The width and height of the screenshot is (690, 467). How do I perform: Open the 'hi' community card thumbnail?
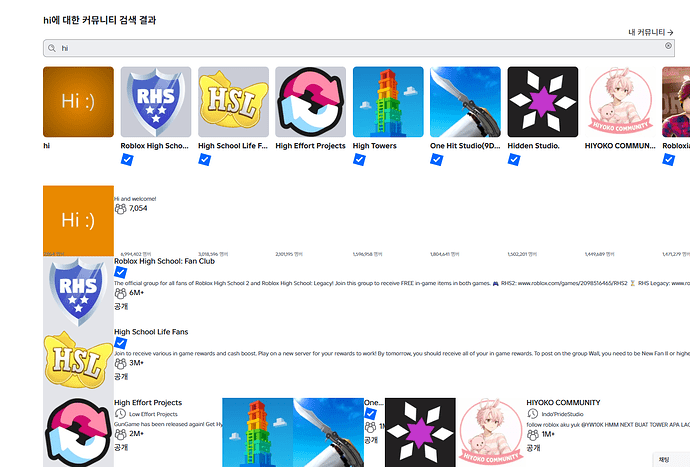coord(78,102)
